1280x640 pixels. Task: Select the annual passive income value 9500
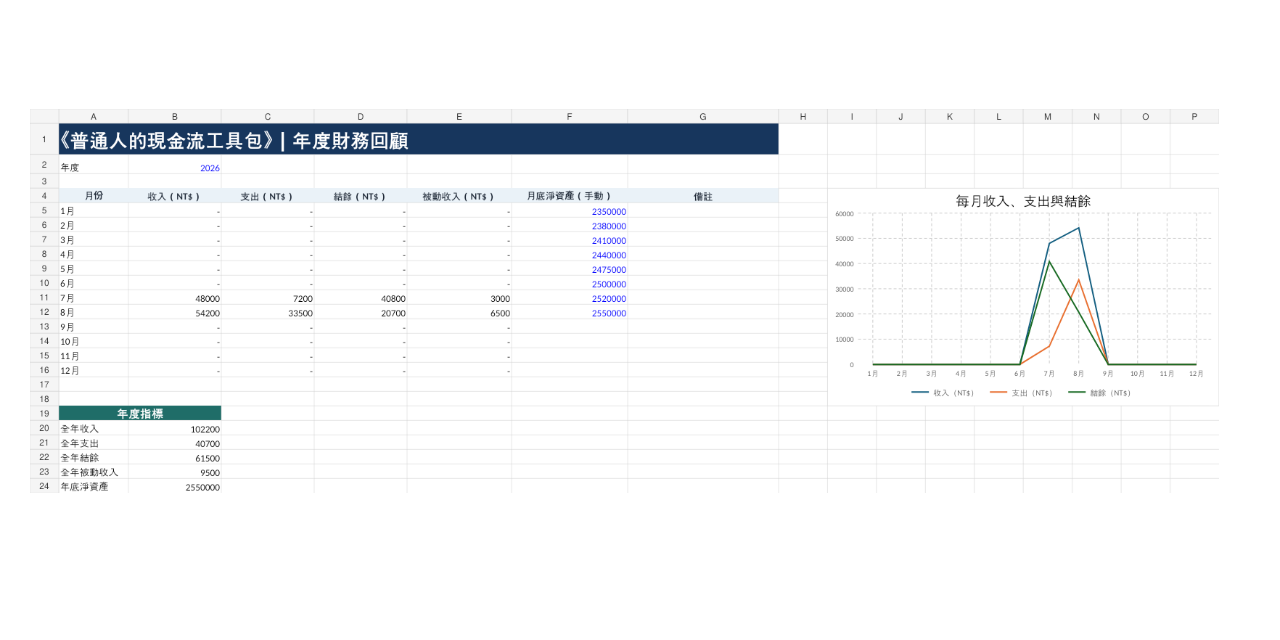tap(175, 472)
